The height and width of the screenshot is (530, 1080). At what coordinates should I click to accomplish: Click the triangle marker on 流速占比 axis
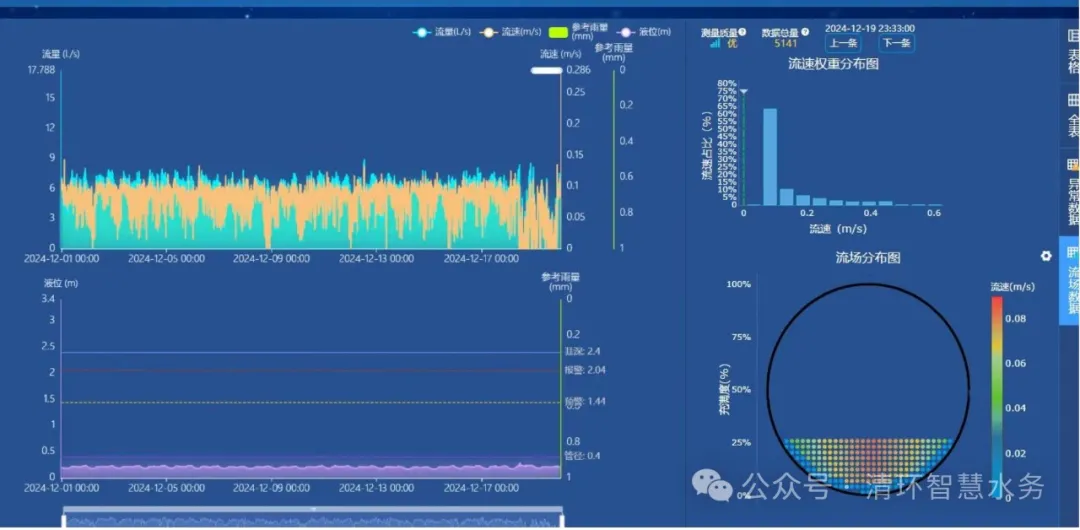[743, 92]
